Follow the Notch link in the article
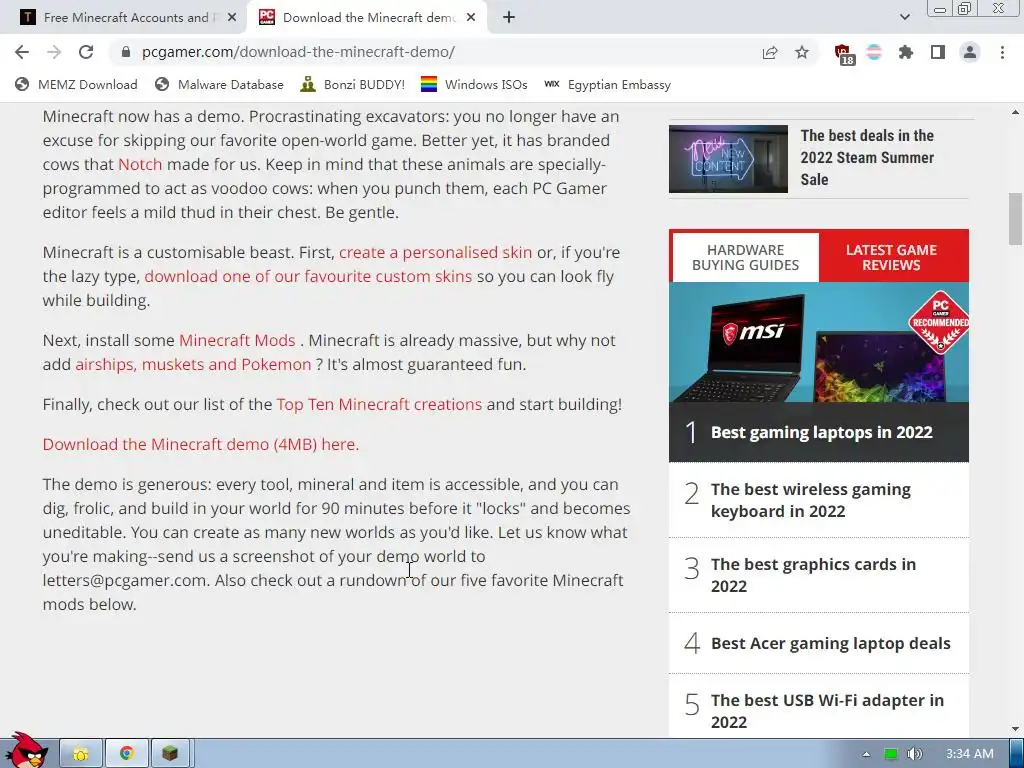The height and width of the screenshot is (768, 1024). 140,165
